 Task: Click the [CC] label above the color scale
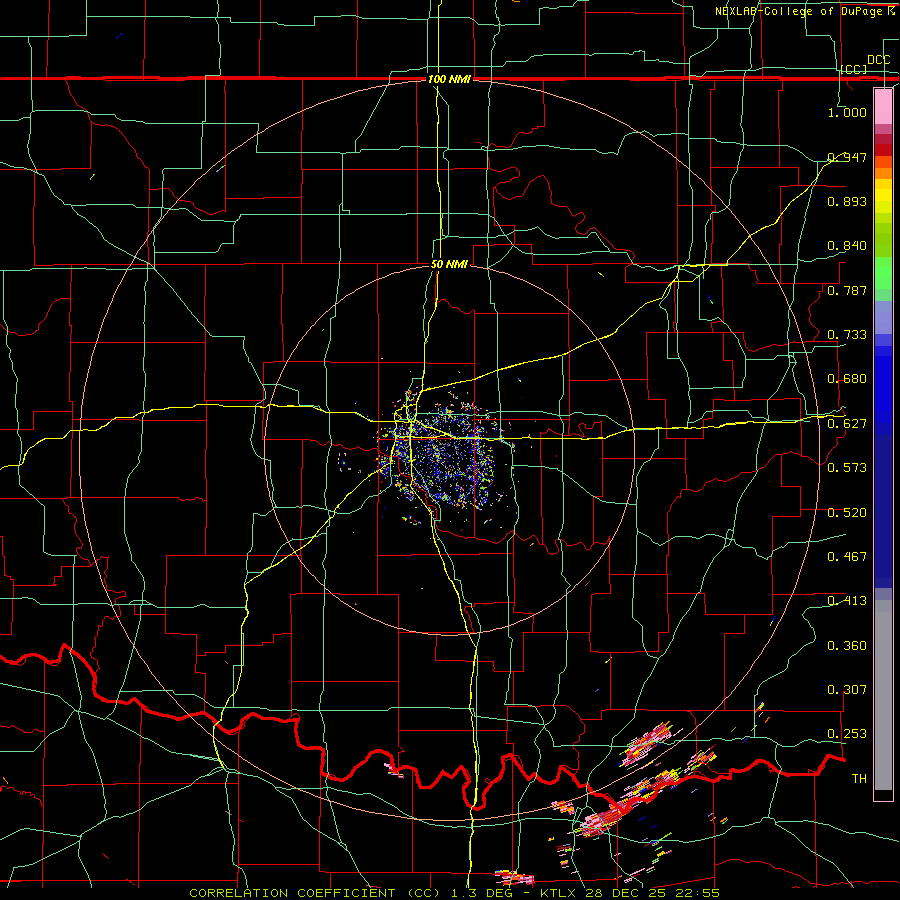click(854, 69)
